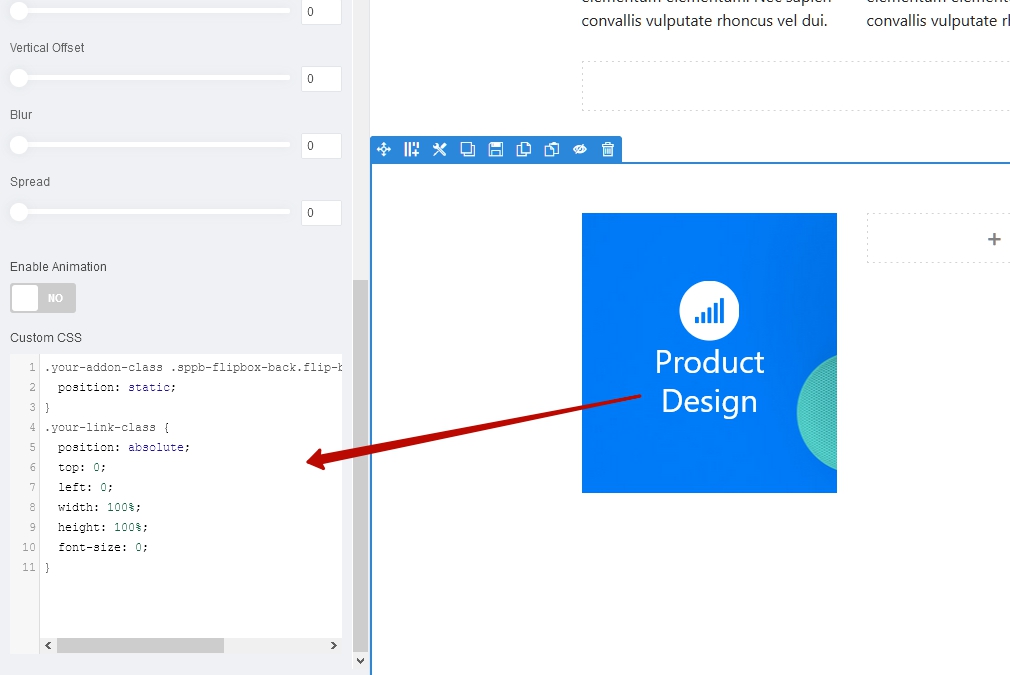Viewport: 1010px width, 675px height.
Task: Open row settings wrench icon
Action: pos(439,150)
